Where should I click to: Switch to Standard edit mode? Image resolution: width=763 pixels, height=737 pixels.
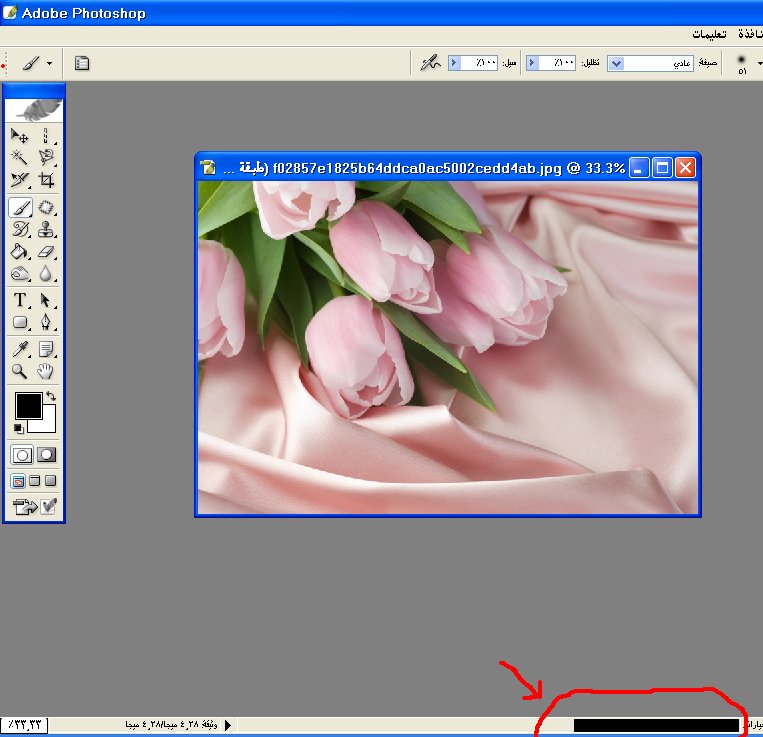coord(21,454)
